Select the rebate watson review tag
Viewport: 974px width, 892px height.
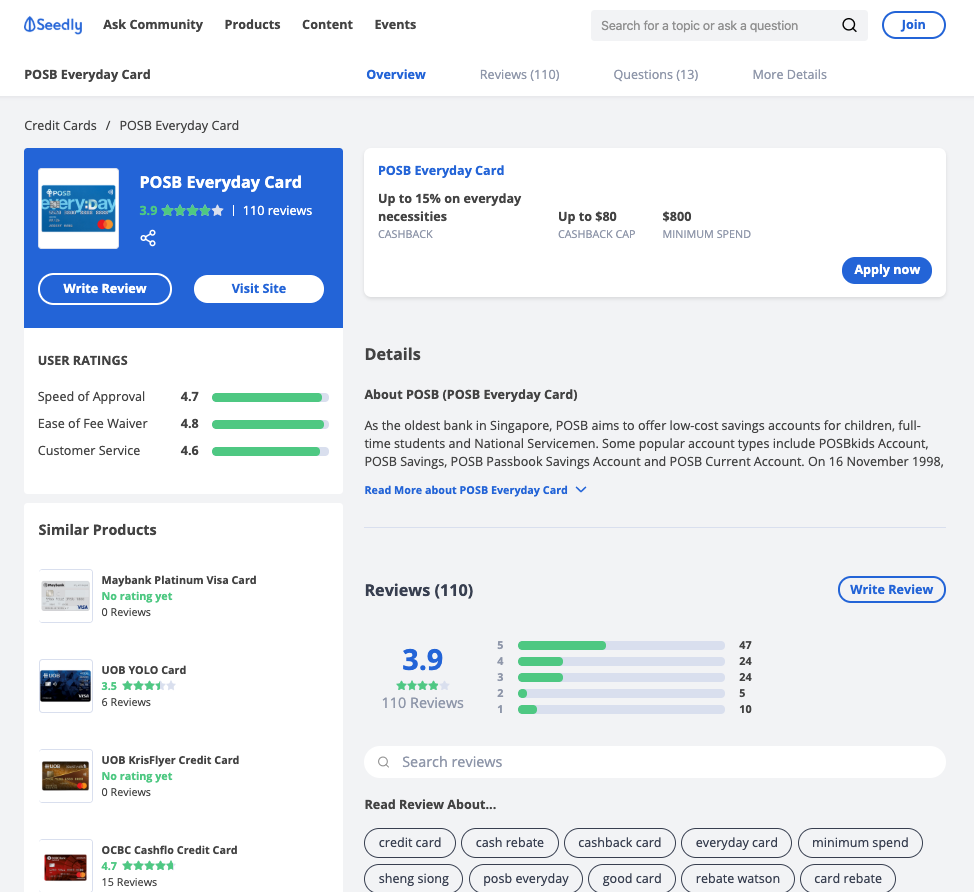[737, 878]
